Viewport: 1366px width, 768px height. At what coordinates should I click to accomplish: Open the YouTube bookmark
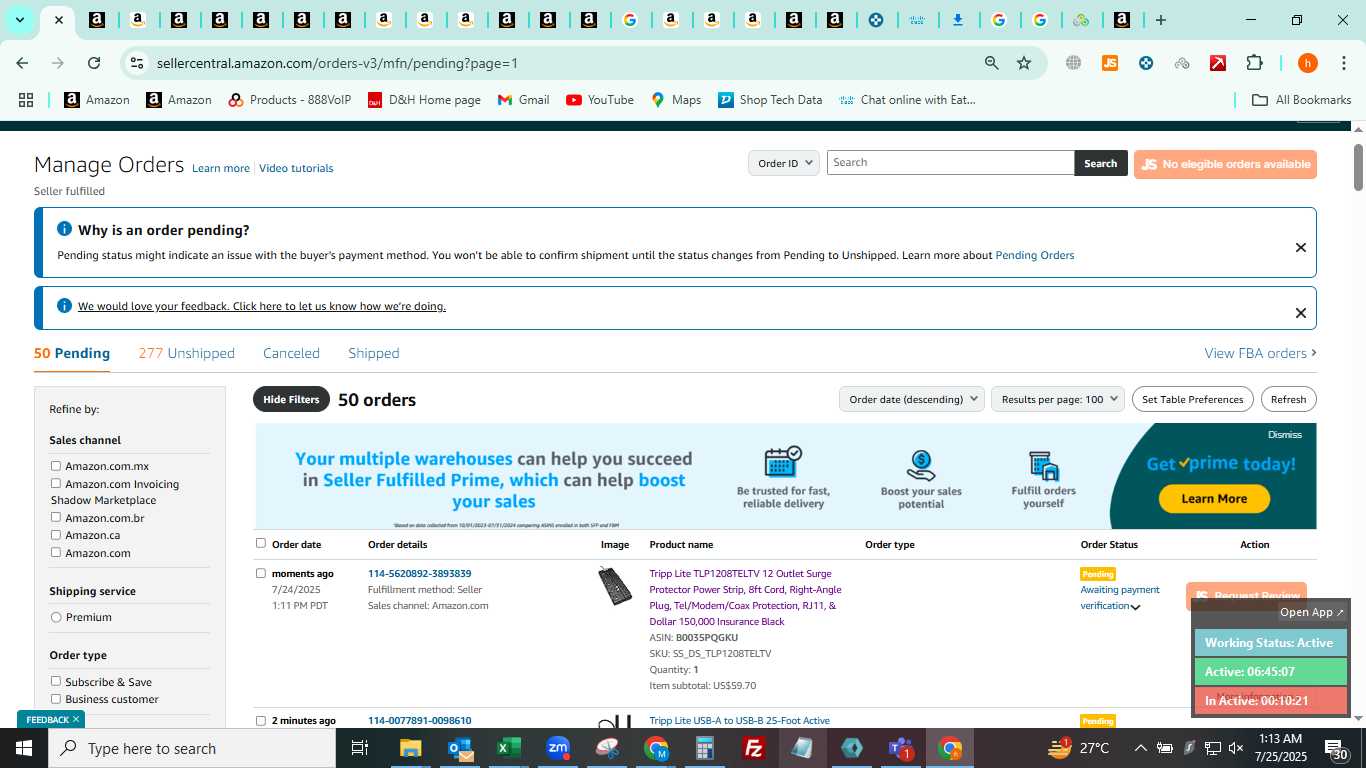(600, 100)
